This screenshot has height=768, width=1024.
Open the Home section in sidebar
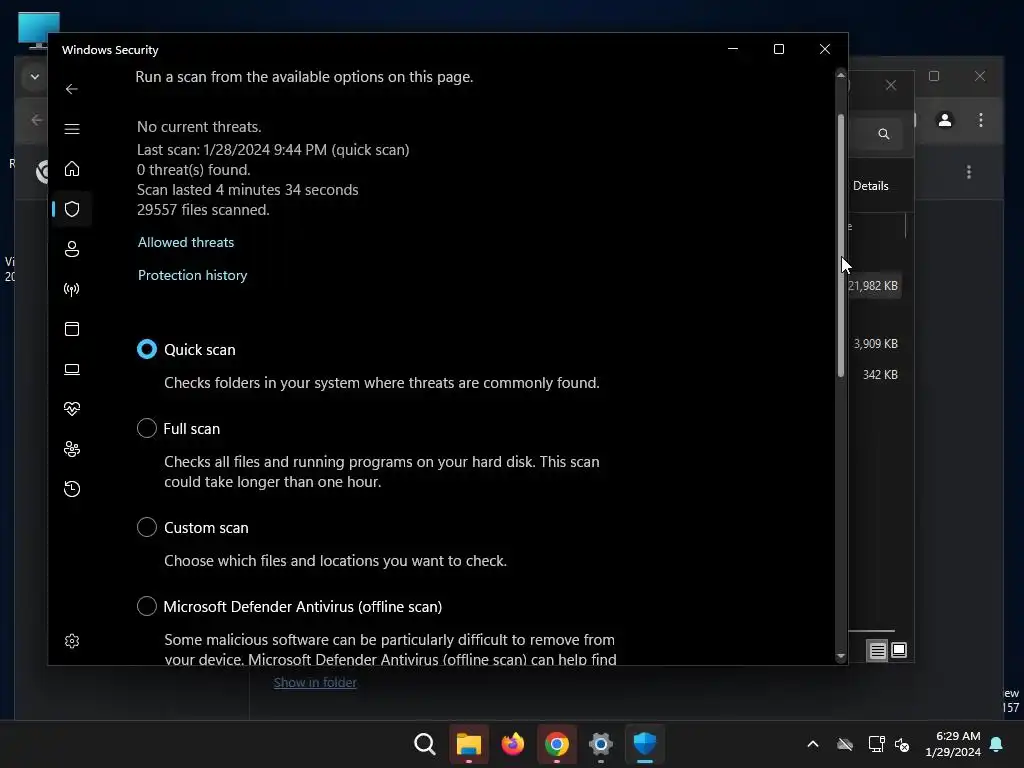(72, 169)
